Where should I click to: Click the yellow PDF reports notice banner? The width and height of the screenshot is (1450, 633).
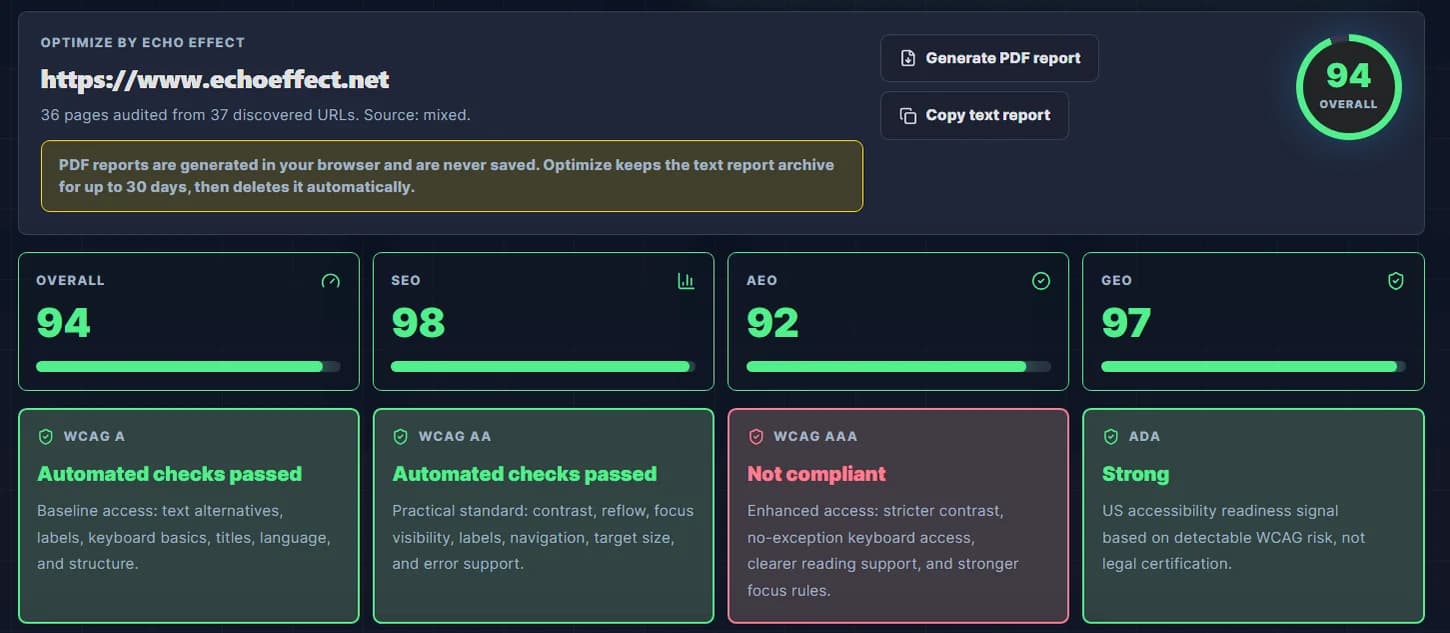click(x=452, y=176)
